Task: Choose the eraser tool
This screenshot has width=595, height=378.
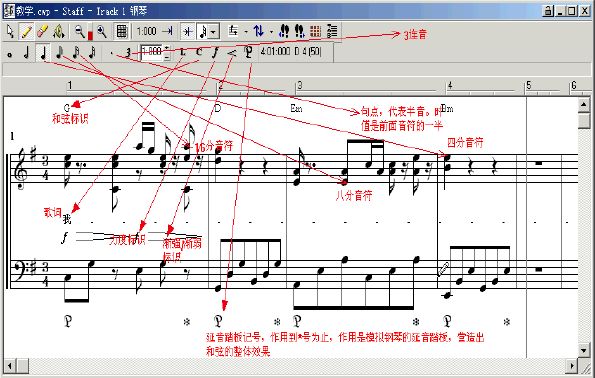Action: pos(42,31)
